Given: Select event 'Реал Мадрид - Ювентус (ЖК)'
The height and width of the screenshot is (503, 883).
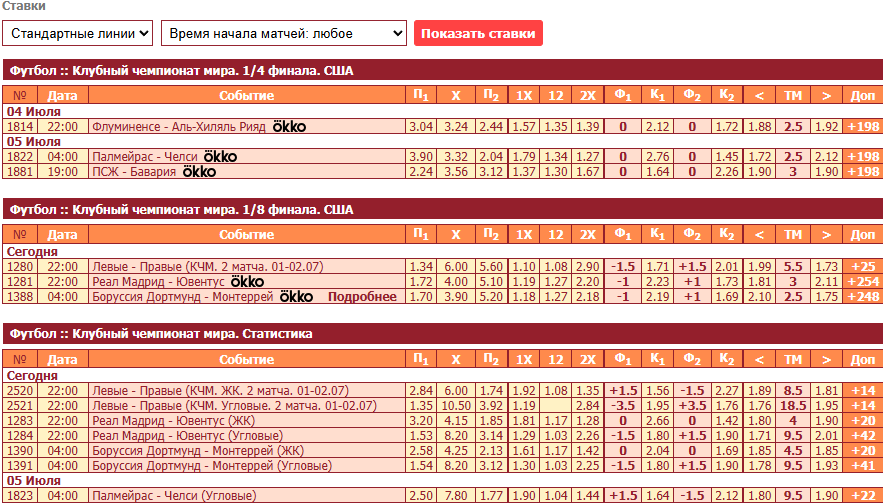Looking at the screenshot, I should pos(173,420).
